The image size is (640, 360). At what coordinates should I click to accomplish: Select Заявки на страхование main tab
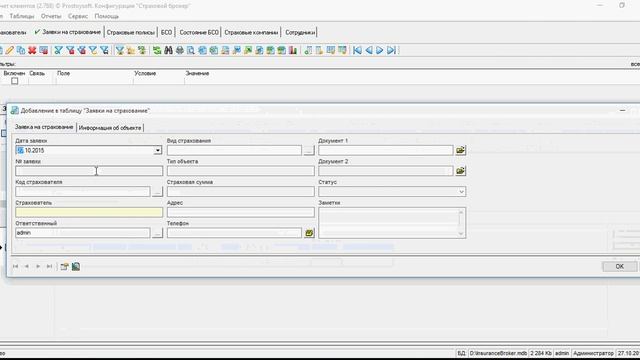click(68, 32)
